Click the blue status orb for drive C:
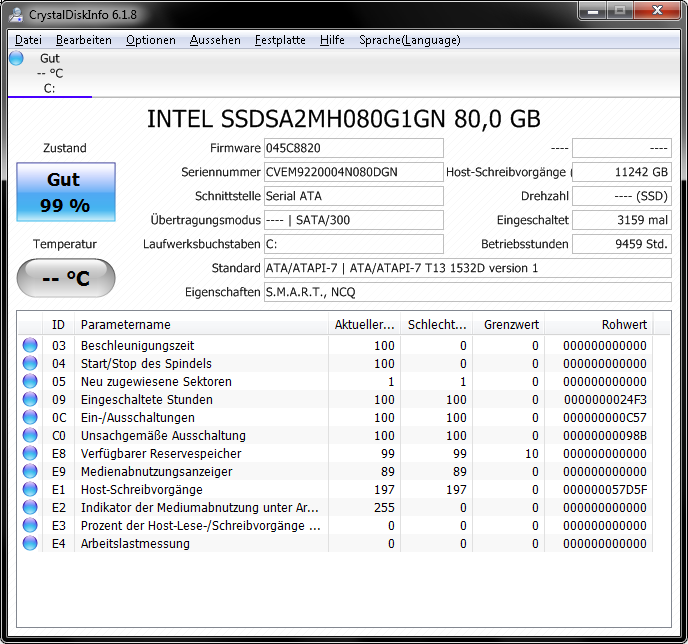 pos(16,58)
